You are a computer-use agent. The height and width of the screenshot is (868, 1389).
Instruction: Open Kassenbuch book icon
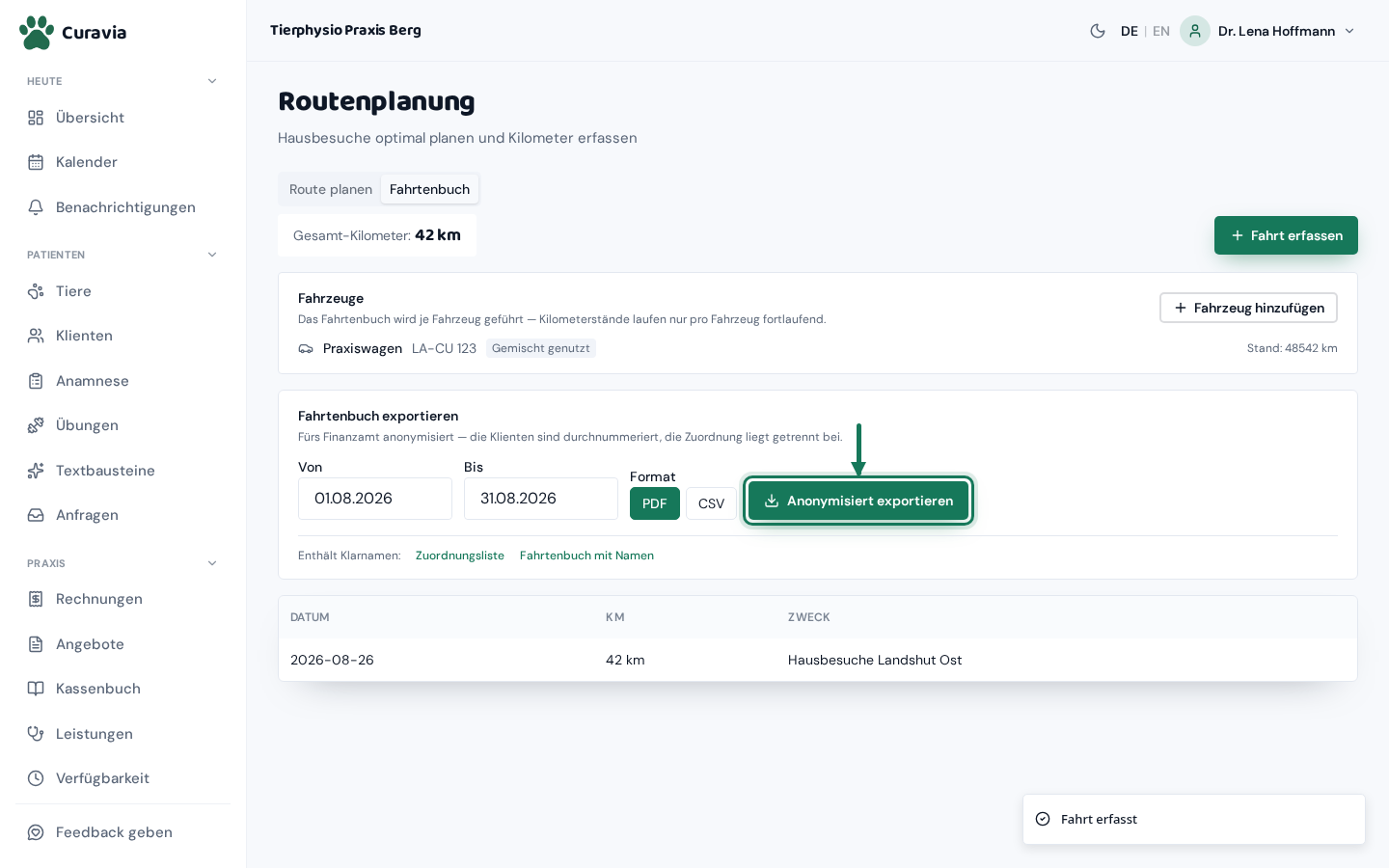(x=36, y=689)
